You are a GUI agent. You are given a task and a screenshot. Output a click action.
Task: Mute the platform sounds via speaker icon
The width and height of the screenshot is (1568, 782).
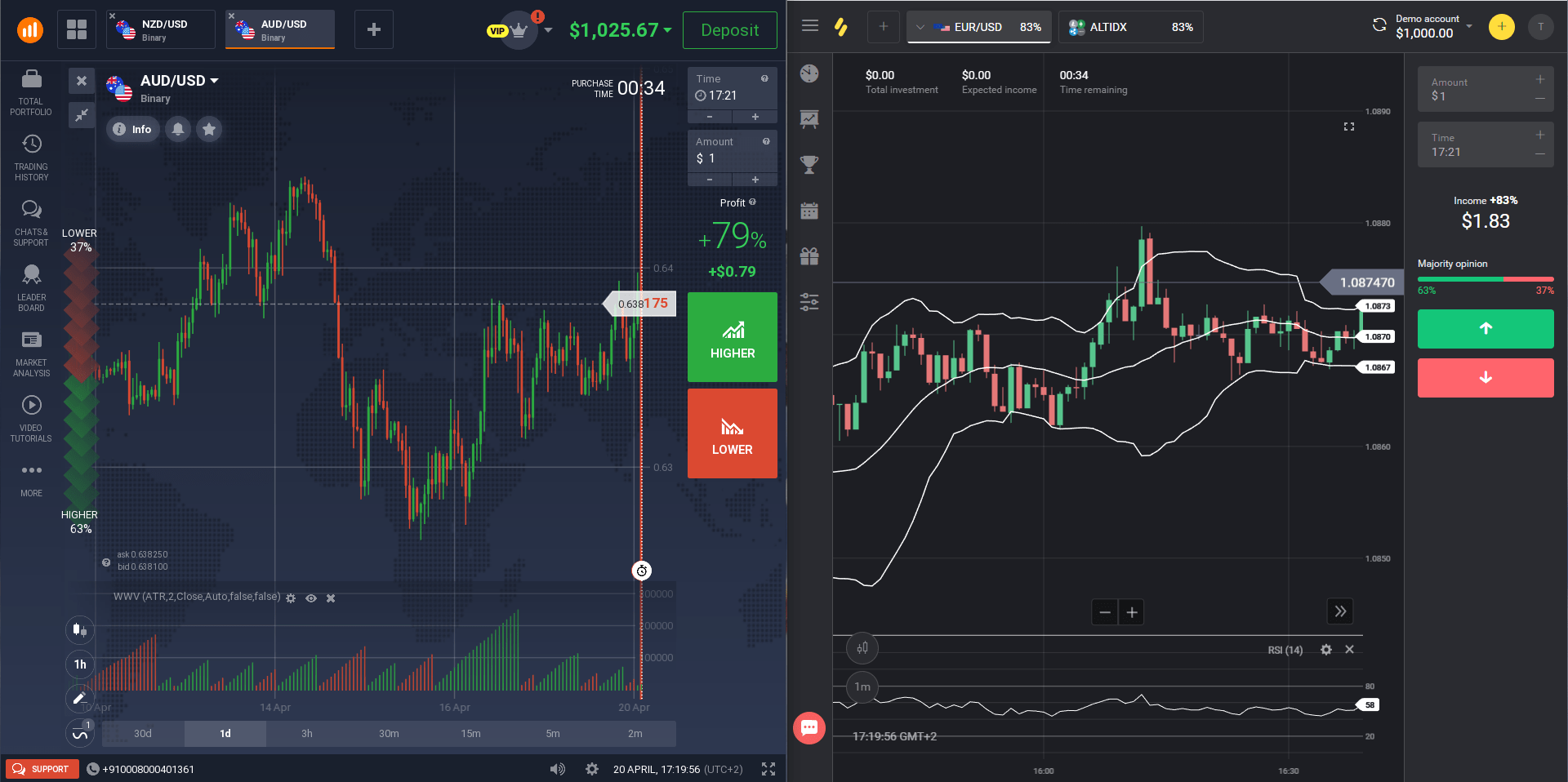click(558, 768)
